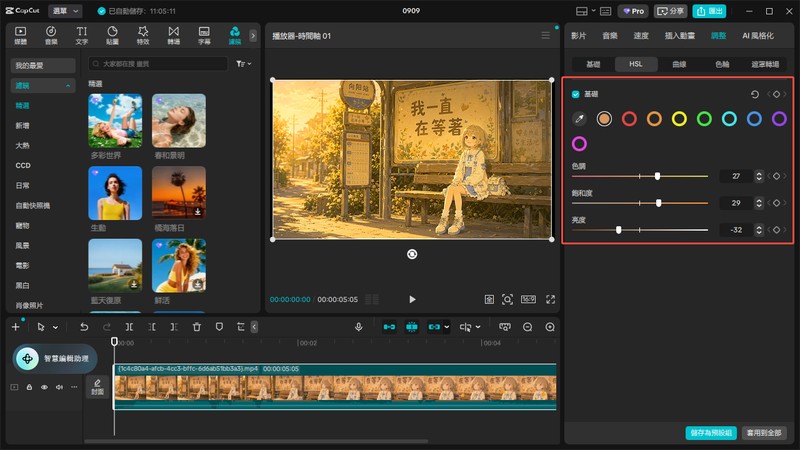
Task: Collapse the filters category list
Action: tap(68, 86)
